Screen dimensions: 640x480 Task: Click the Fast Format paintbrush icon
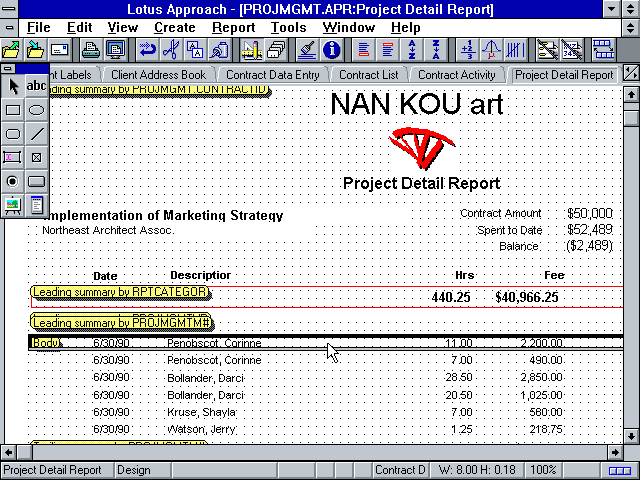[307, 50]
